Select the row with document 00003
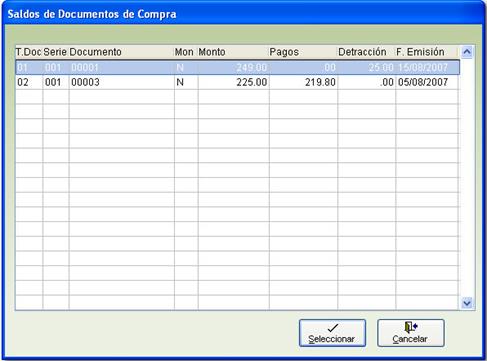487x361 pixels. coord(237,82)
